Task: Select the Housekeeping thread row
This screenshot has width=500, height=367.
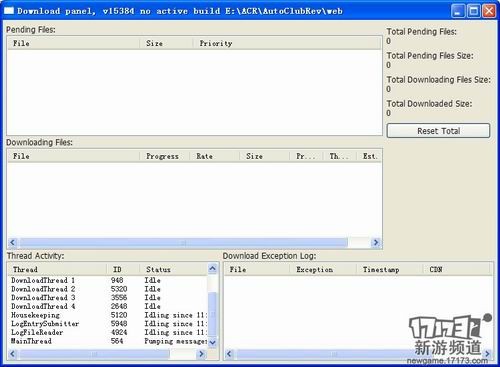Action: tap(107, 315)
